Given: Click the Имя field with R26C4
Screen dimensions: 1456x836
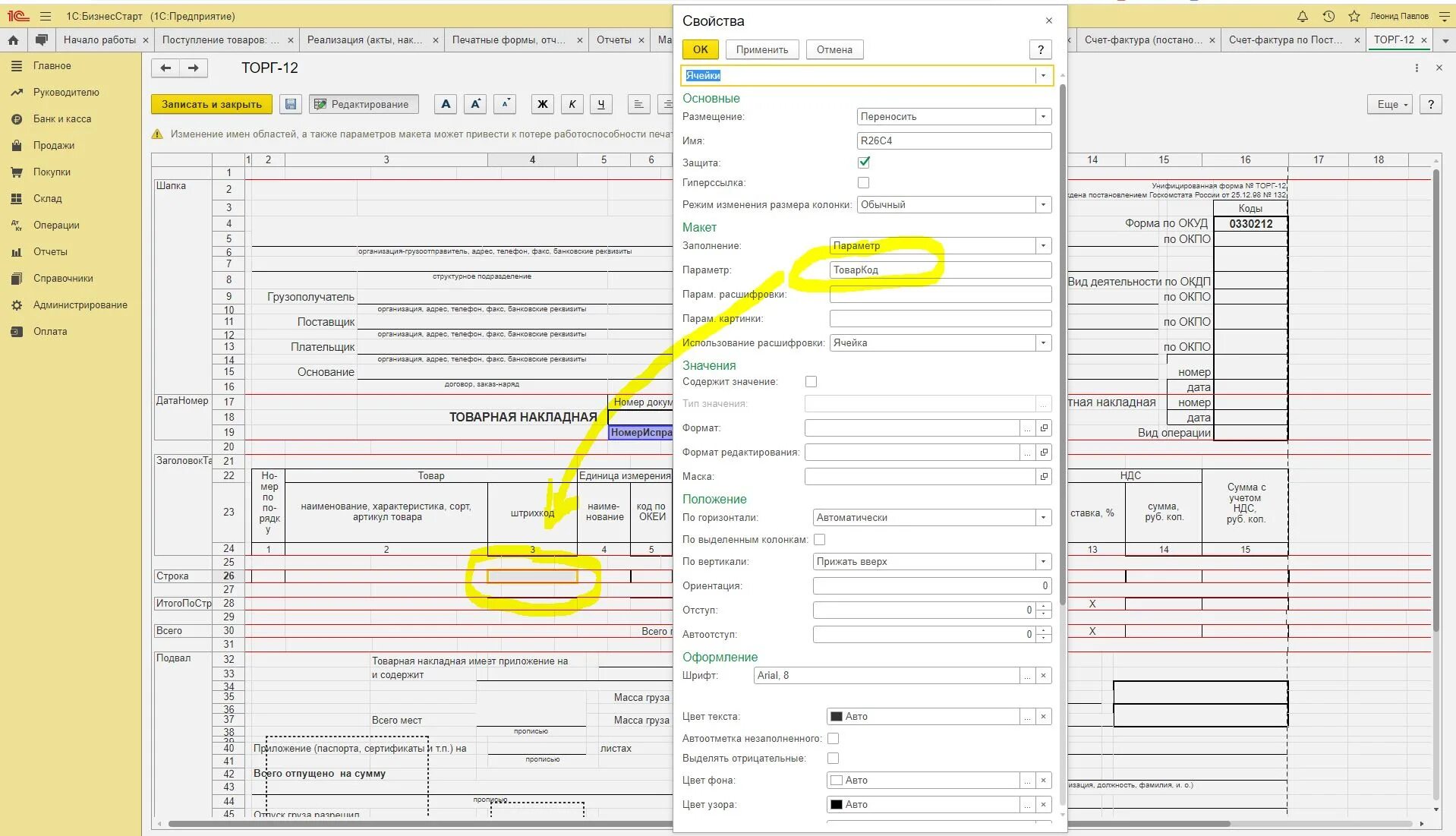Looking at the screenshot, I should [954, 141].
